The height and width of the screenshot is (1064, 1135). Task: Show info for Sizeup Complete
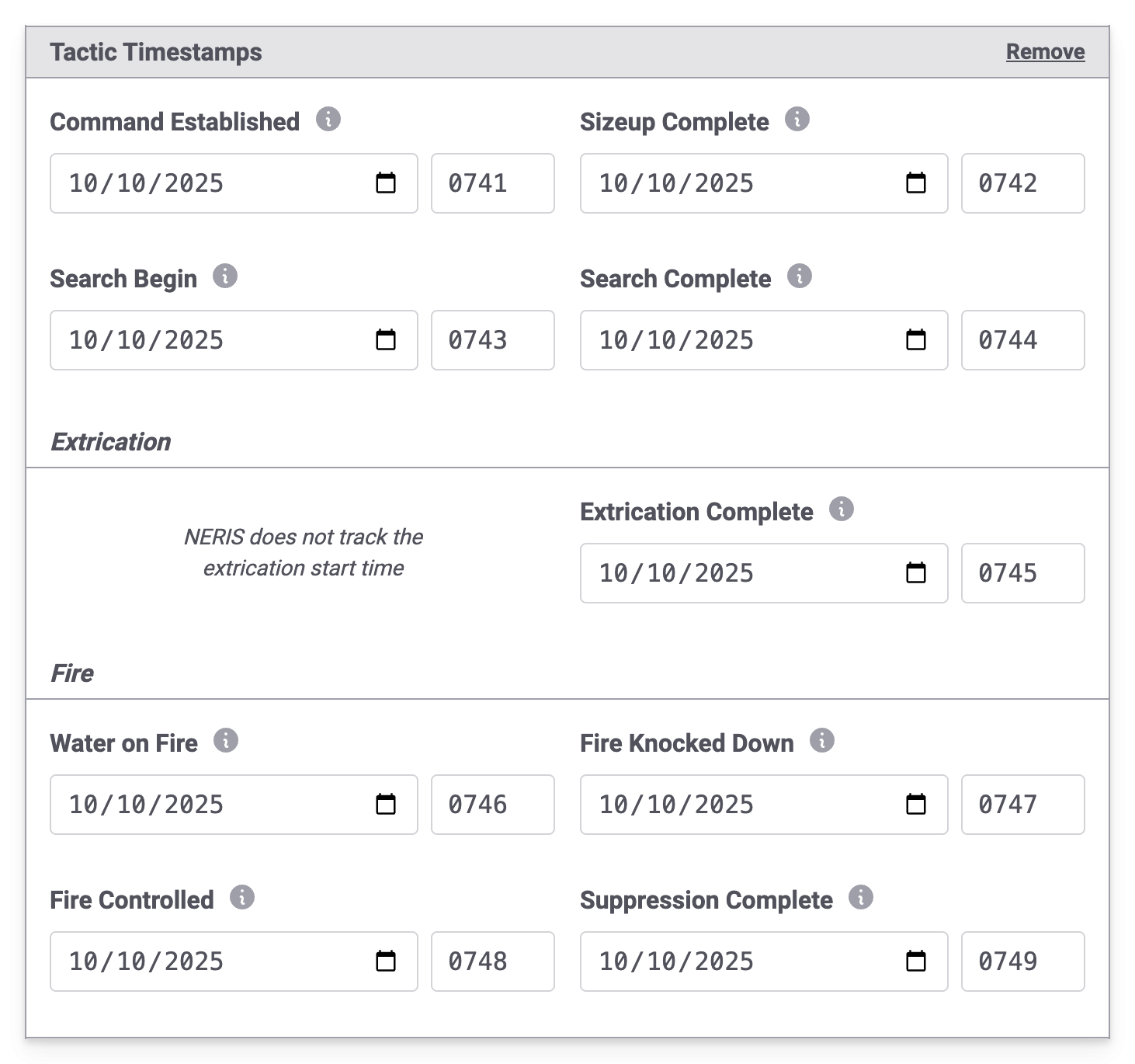[797, 120]
